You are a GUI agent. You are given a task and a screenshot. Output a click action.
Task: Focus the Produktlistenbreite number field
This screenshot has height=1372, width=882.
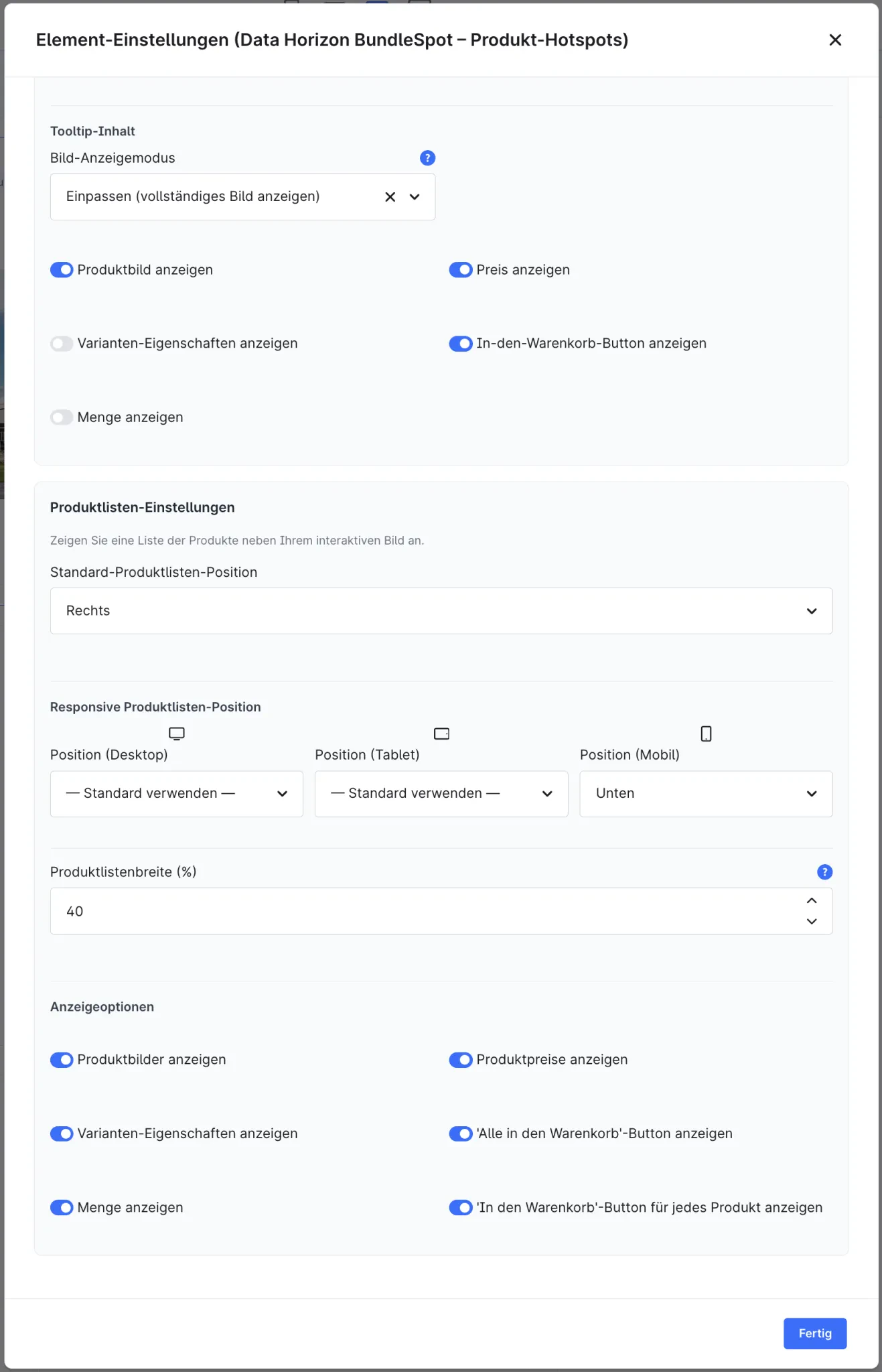[x=429, y=911]
